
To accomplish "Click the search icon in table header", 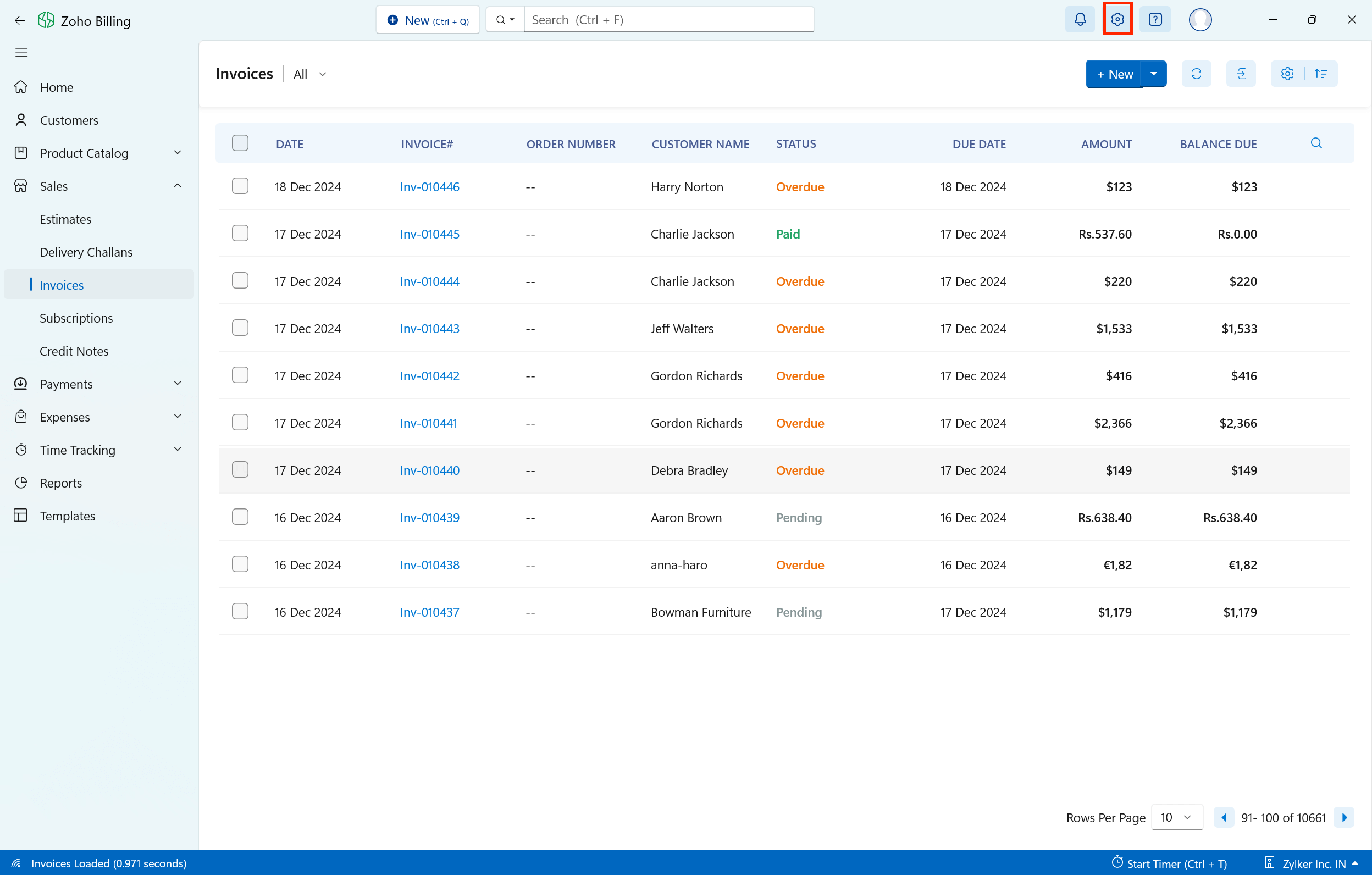I will (1315, 143).
